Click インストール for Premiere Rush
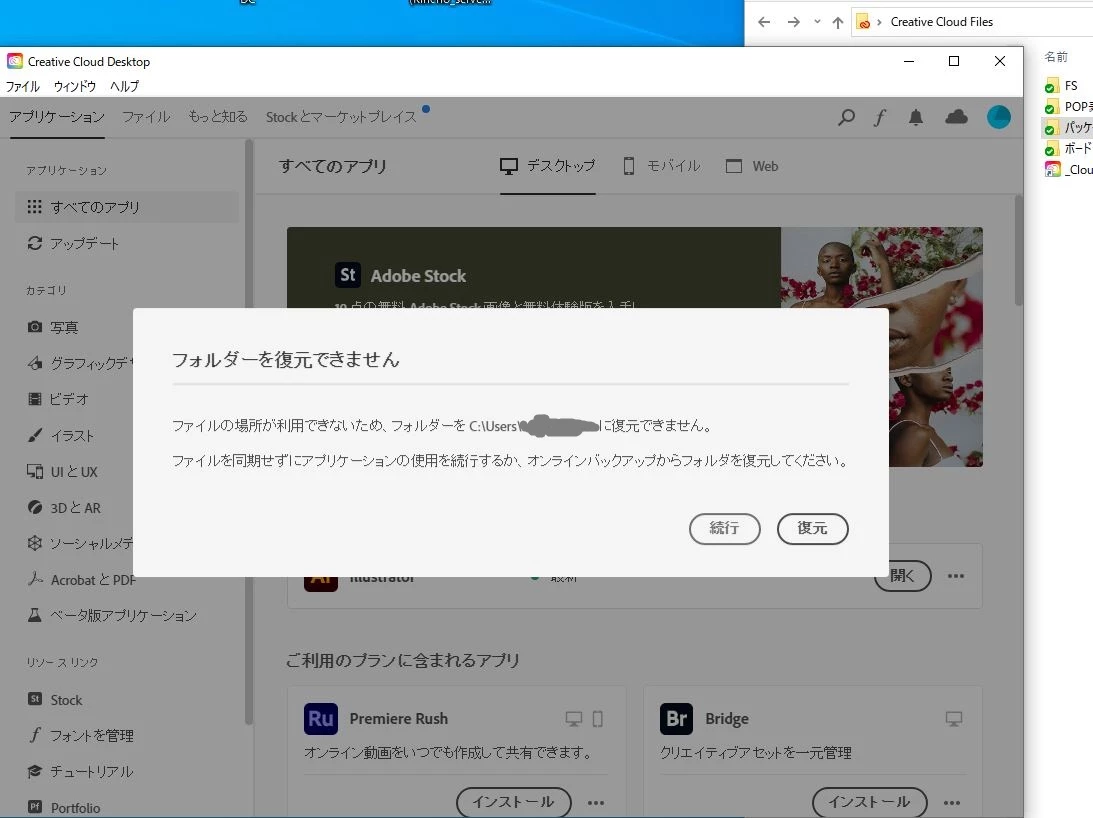The height and width of the screenshot is (818, 1093). pyautogui.click(x=514, y=802)
